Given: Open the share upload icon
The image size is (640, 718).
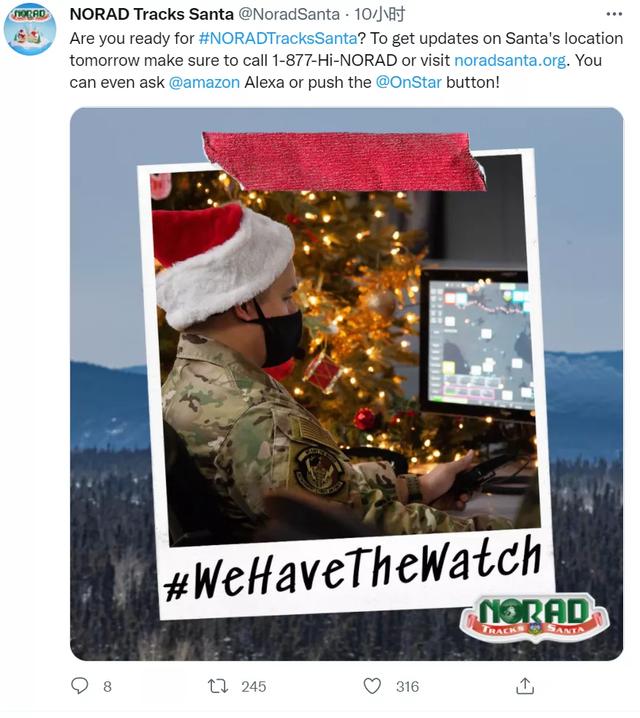Looking at the screenshot, I should tap(525, 685).
